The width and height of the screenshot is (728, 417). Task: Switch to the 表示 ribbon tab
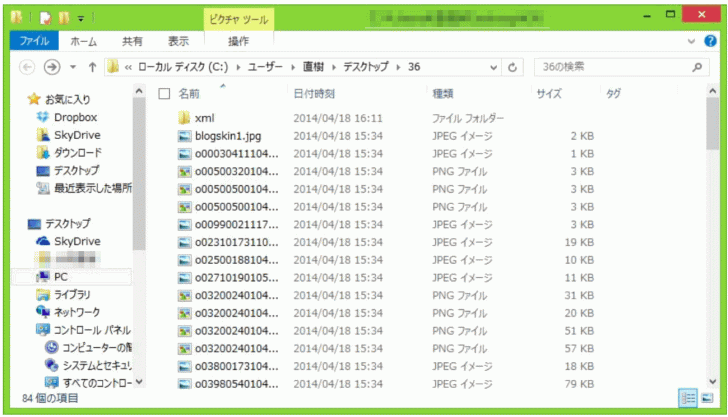point(178,41)
